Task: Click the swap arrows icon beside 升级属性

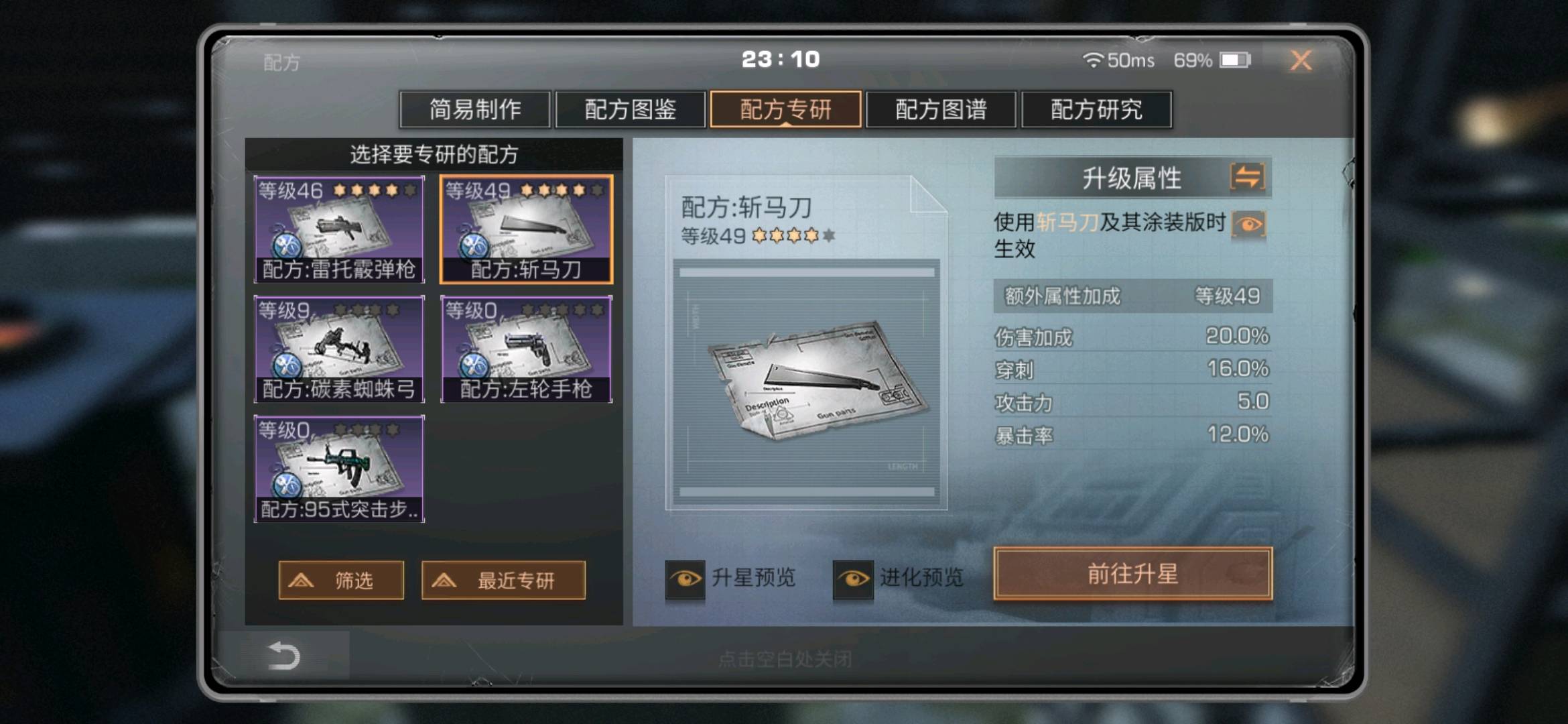Action: 1247,178
